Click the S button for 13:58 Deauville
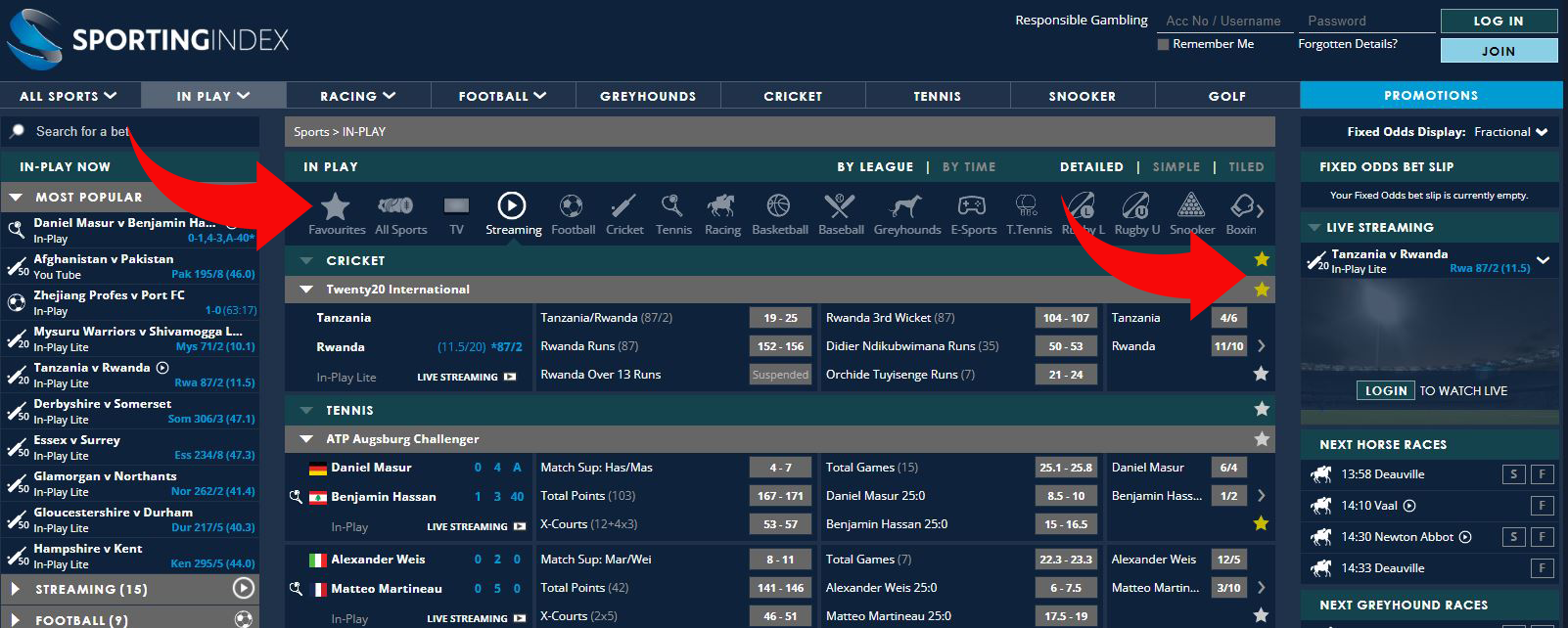 point(1513,474)
